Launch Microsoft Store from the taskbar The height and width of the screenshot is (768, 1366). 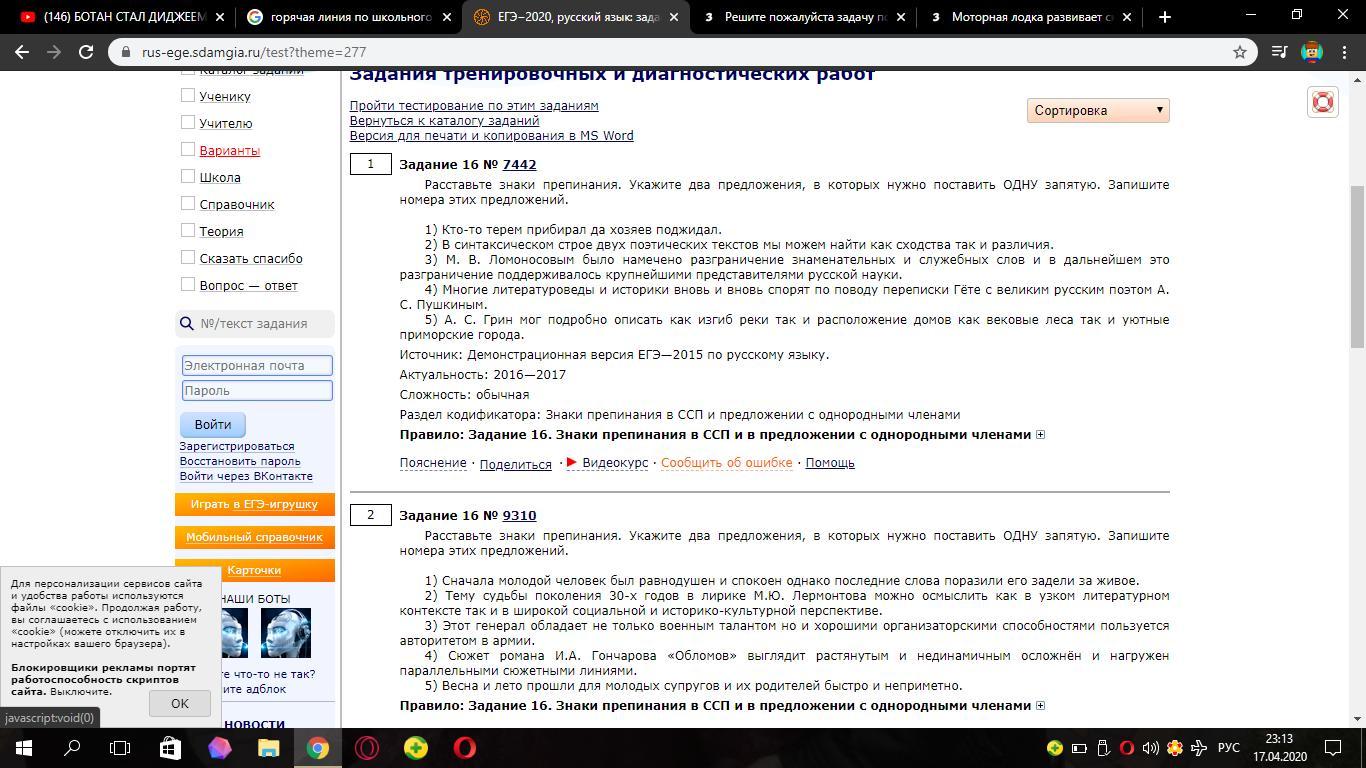[170, 748]
